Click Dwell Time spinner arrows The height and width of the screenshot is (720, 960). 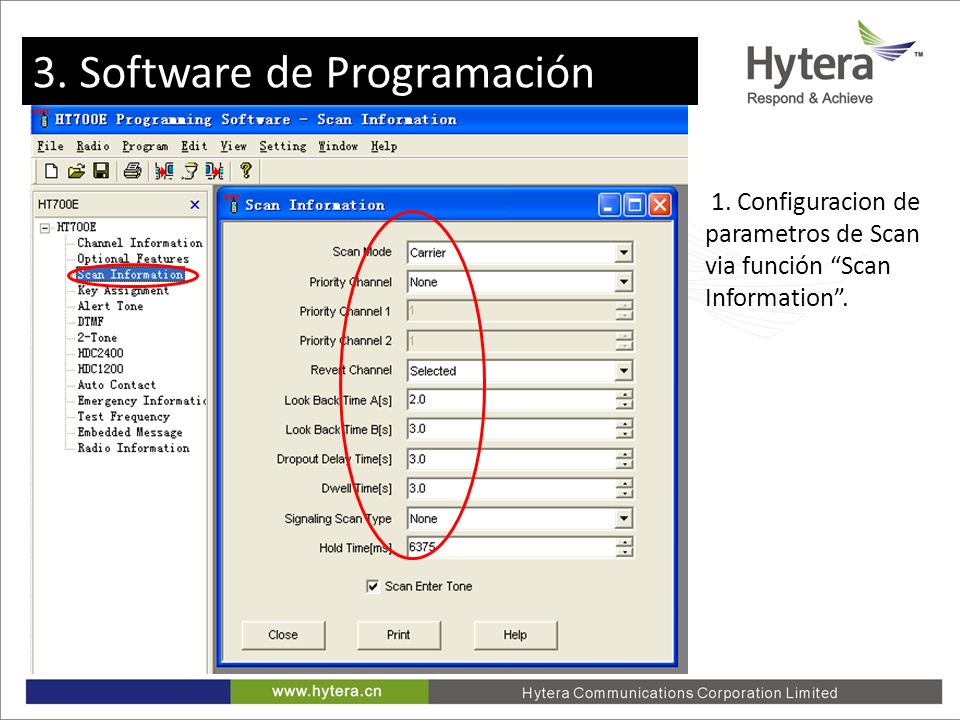tap(624, 489)
